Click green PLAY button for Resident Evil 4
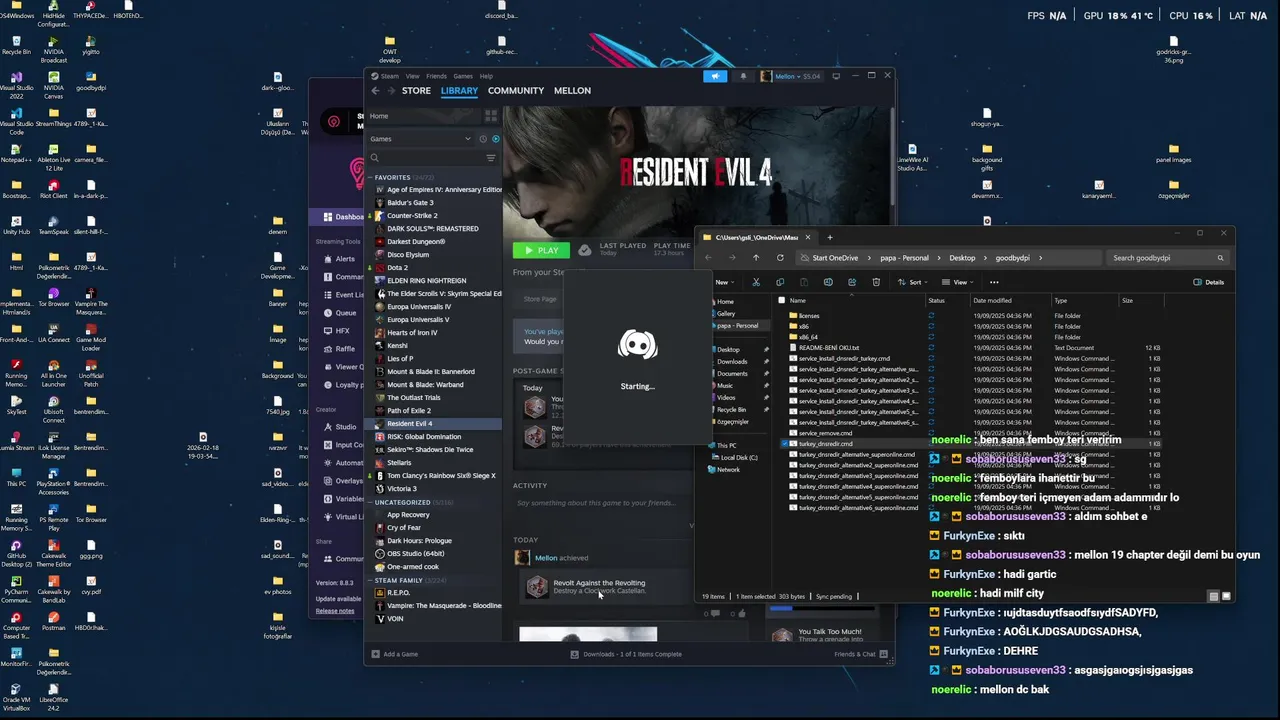Screen dimensions: 1280x720 541,250
